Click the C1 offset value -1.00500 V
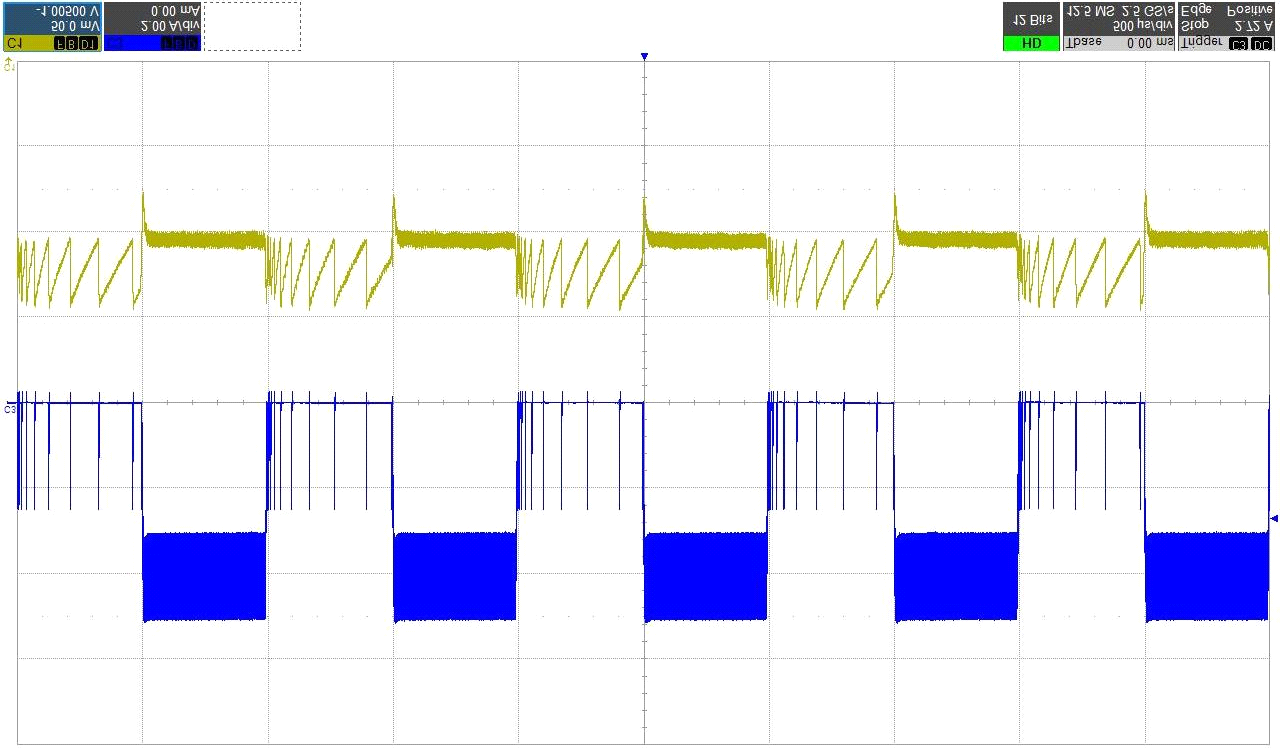The width and height of the screenshot is (1280, 748). (66, 9)
